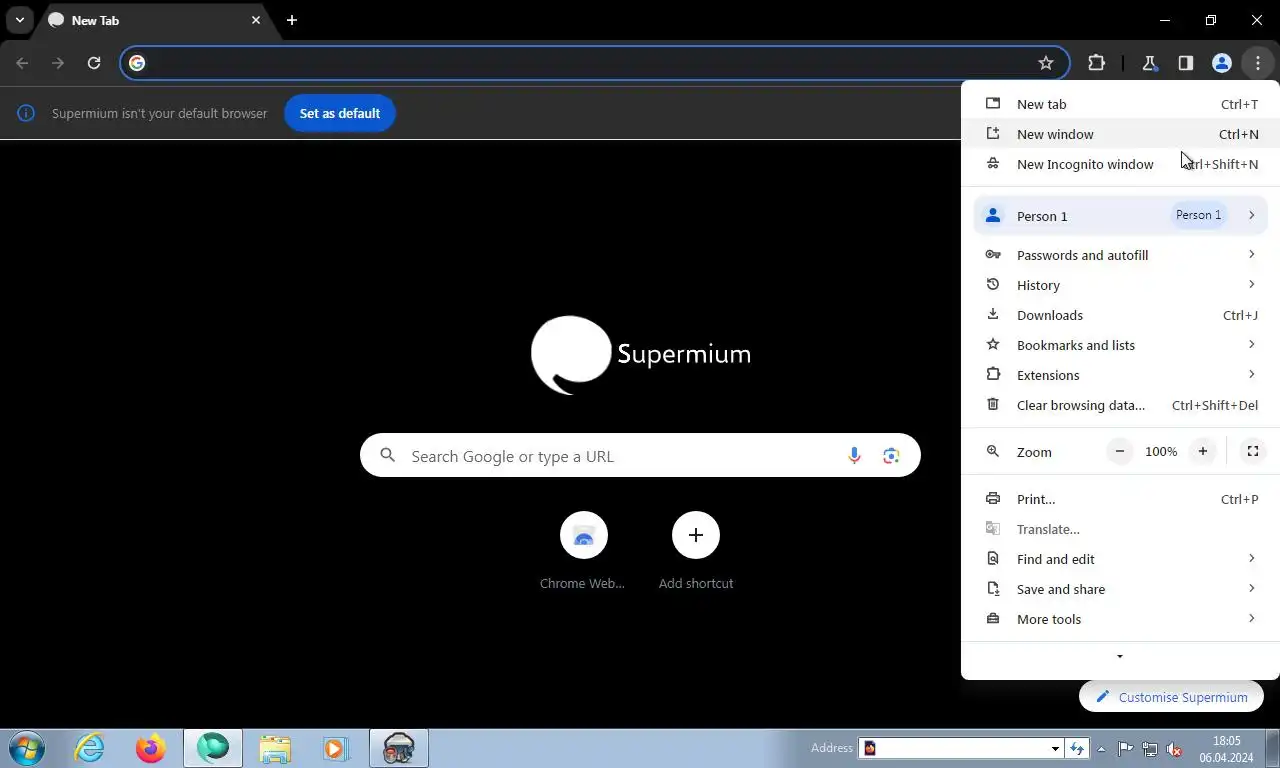Click the taskbar Address refresh button
Viewport: 1280px width, 768px height.
click(1077, 748)
